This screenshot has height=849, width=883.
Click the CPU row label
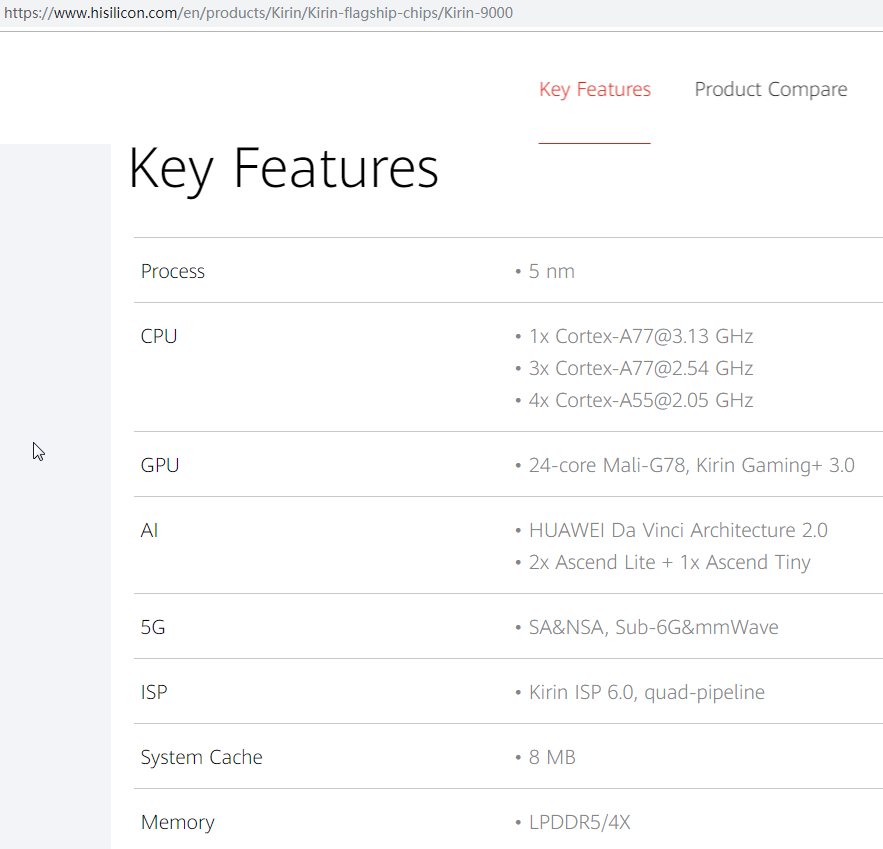[159, 336]
